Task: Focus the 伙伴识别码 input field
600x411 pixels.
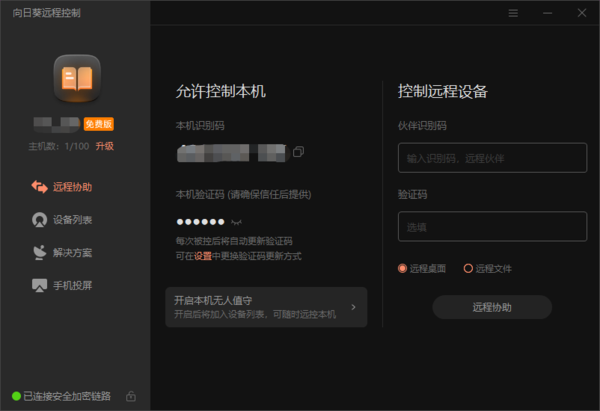Action: (492, 158)
